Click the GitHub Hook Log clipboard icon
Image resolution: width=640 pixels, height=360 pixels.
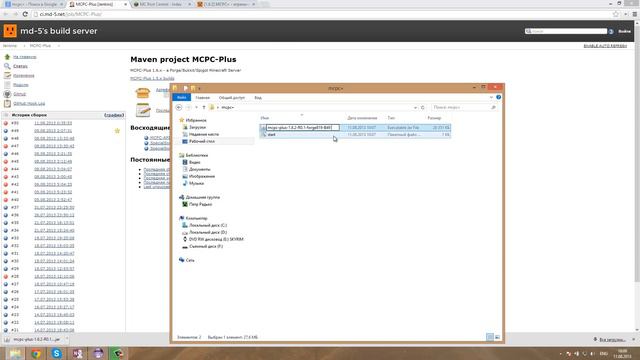[x=7, y=103]
